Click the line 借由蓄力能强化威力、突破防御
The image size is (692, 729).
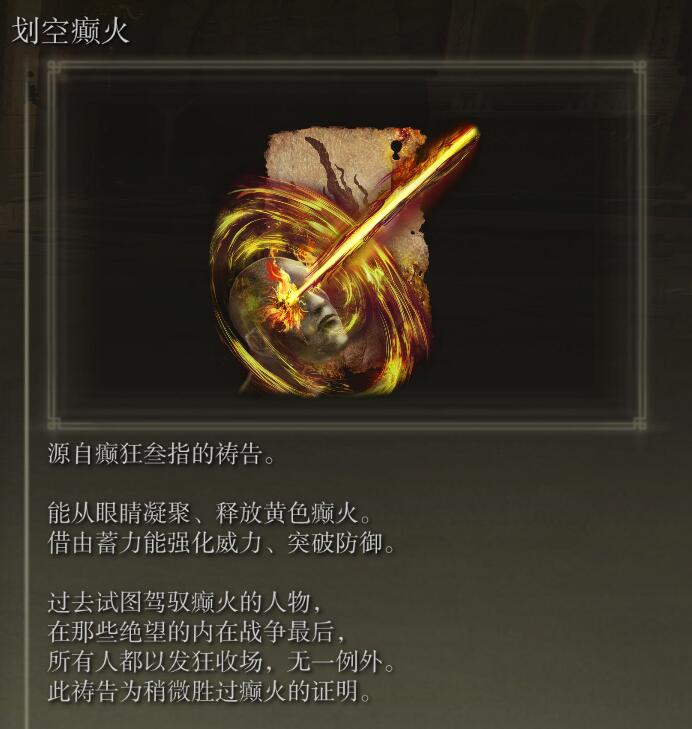(221, 543)
